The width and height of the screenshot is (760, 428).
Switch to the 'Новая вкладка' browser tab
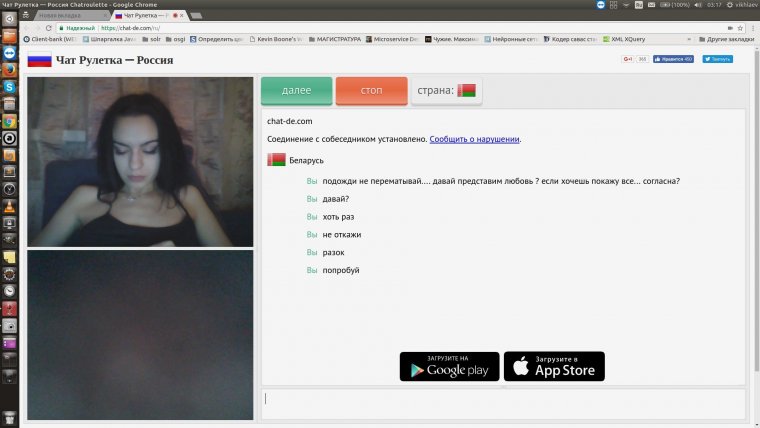point(65,16)
